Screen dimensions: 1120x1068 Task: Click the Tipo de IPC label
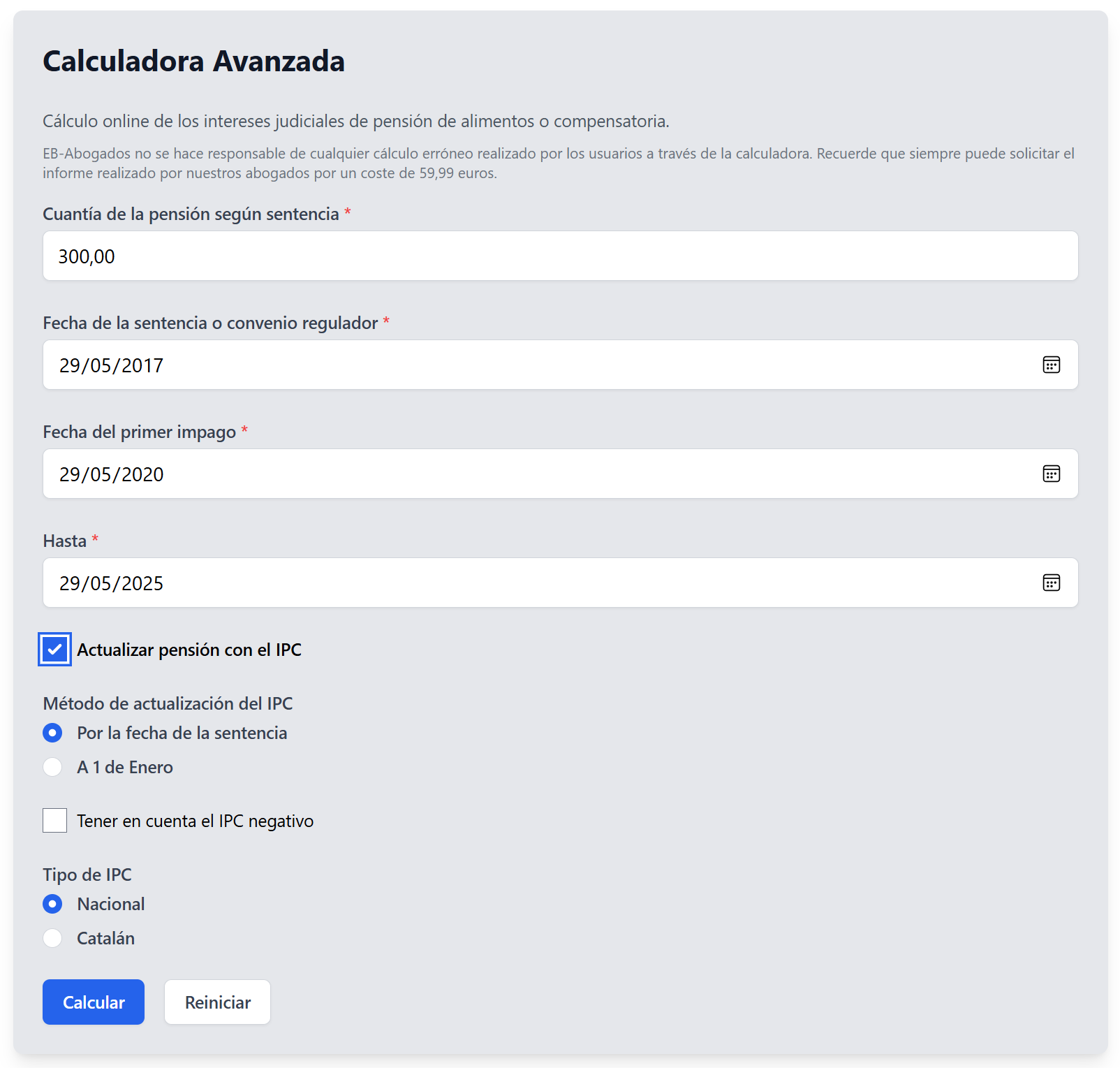click(x=87, y=875)
